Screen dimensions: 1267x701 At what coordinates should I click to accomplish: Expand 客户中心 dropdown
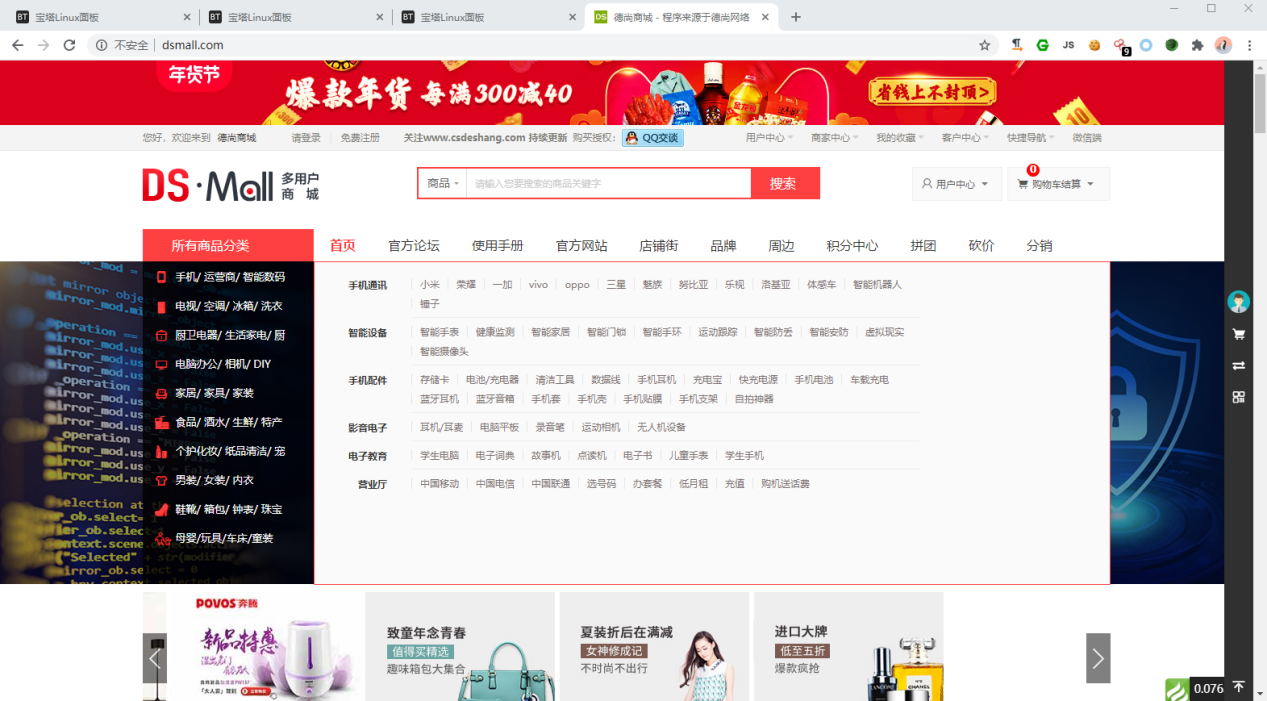(965, 138)
